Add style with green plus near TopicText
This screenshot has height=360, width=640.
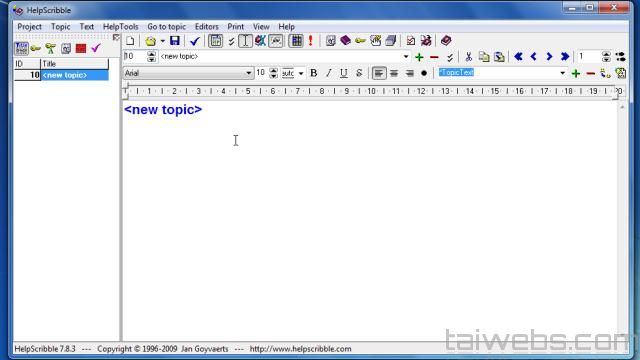click(576, 73)
